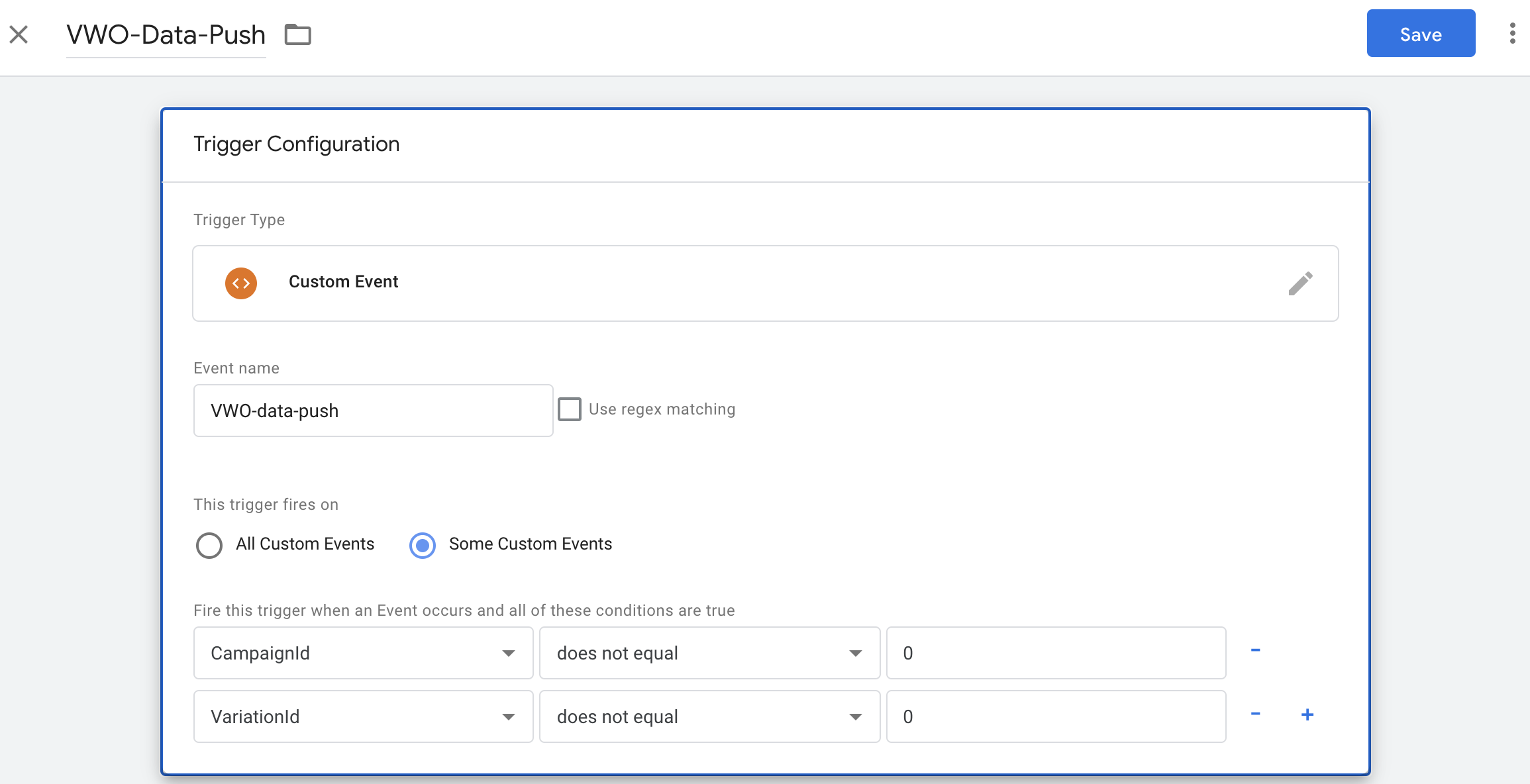1530x784 pixels.
Task: Remove the VariationId condition row
Action: coord(1255,714)
